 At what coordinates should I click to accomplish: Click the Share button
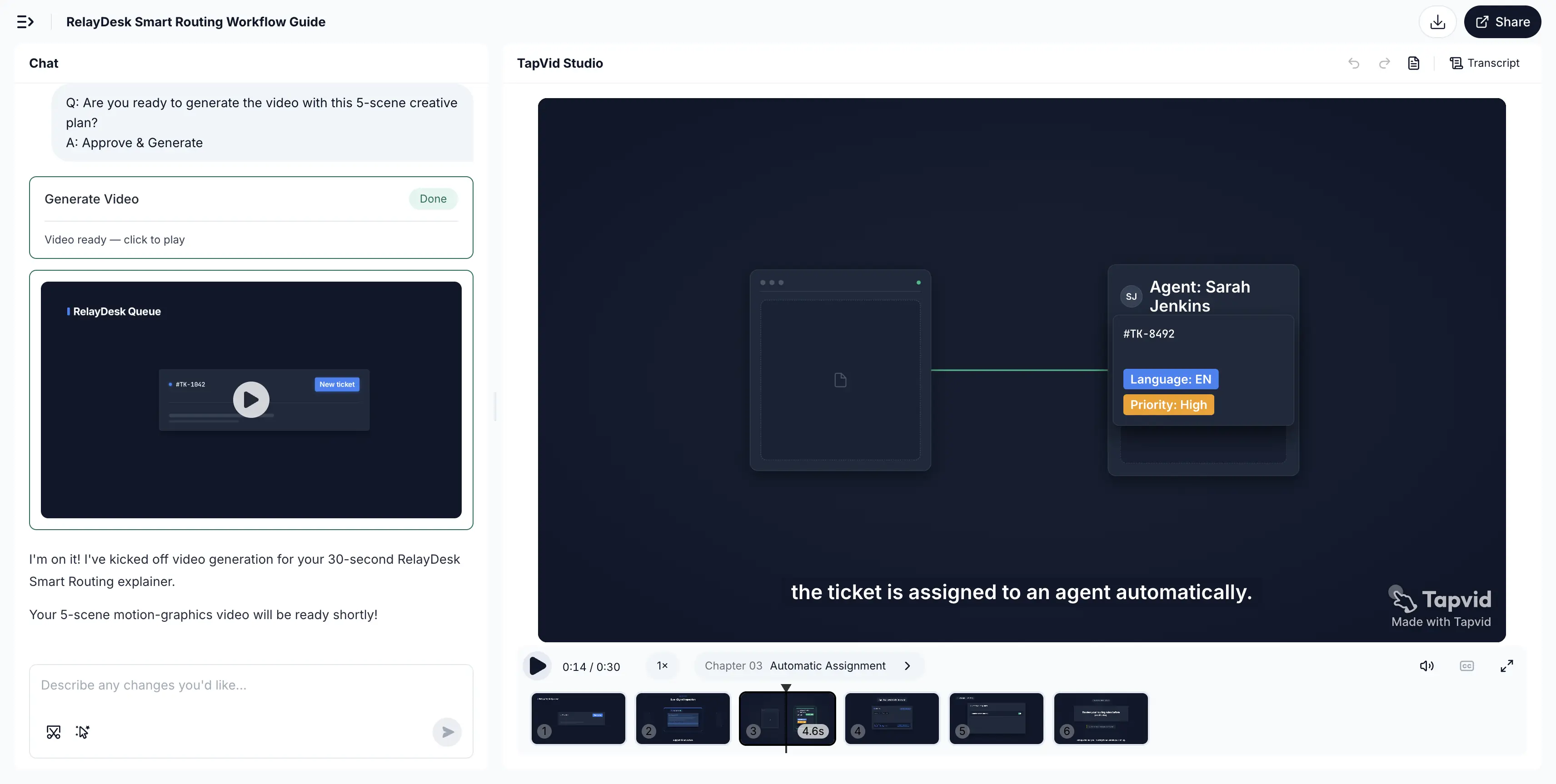(x=1502, y=22)
